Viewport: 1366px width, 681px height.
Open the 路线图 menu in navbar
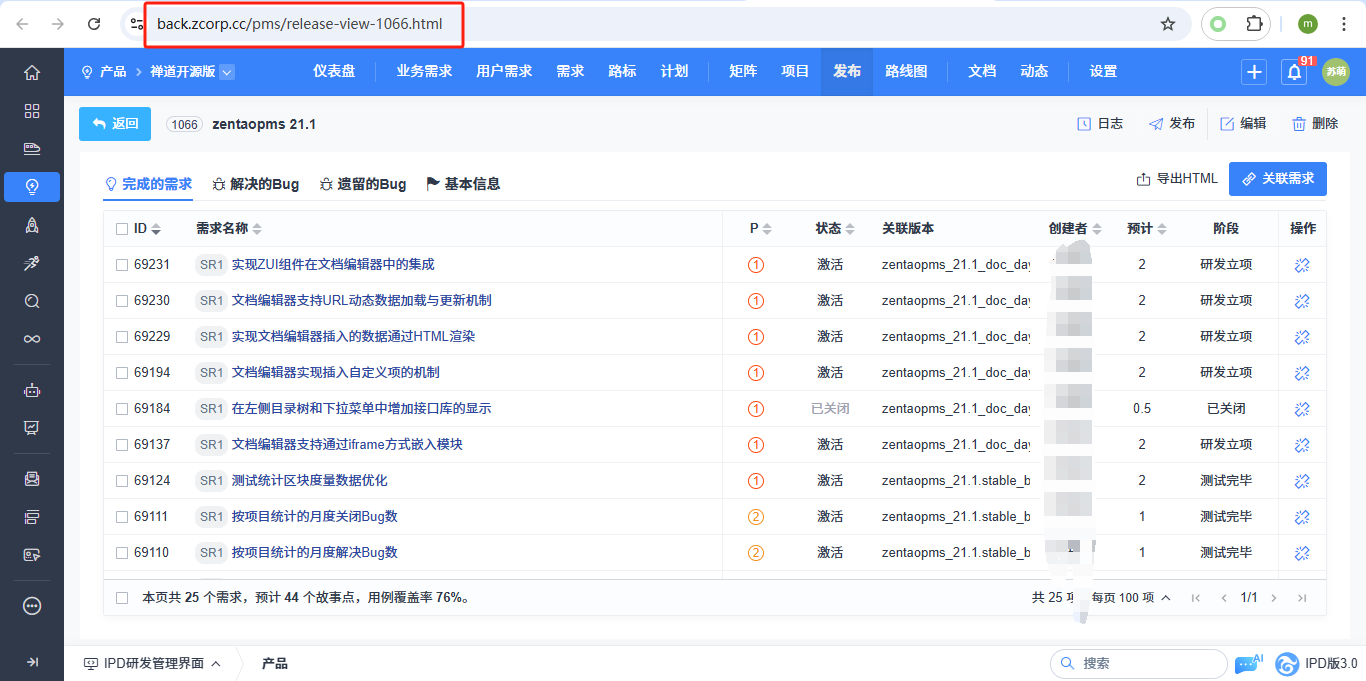click(x=906, y=72)
